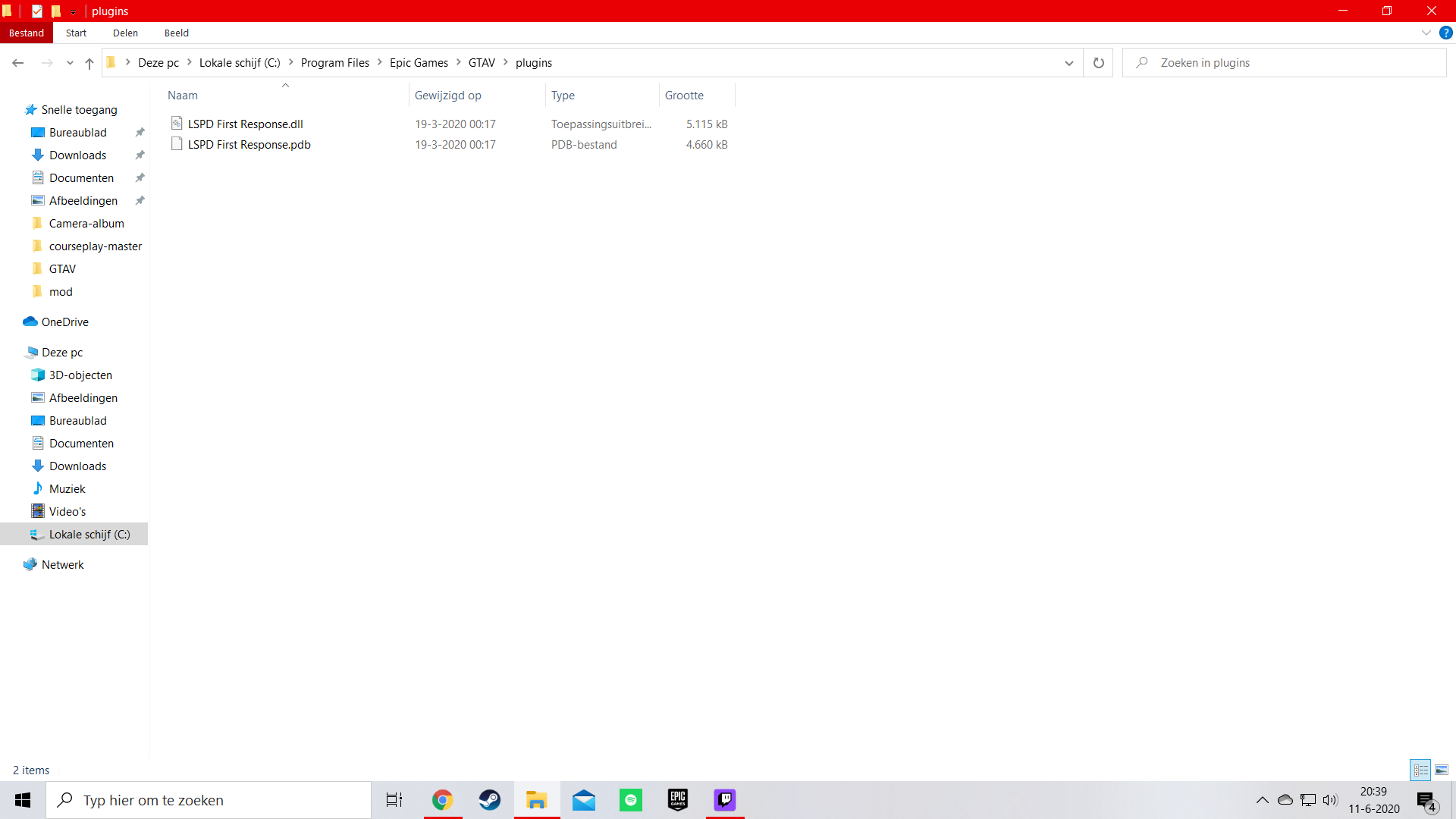Switch to large thumbnails view icon
Screen dimensions: 1456x819
1442,770
